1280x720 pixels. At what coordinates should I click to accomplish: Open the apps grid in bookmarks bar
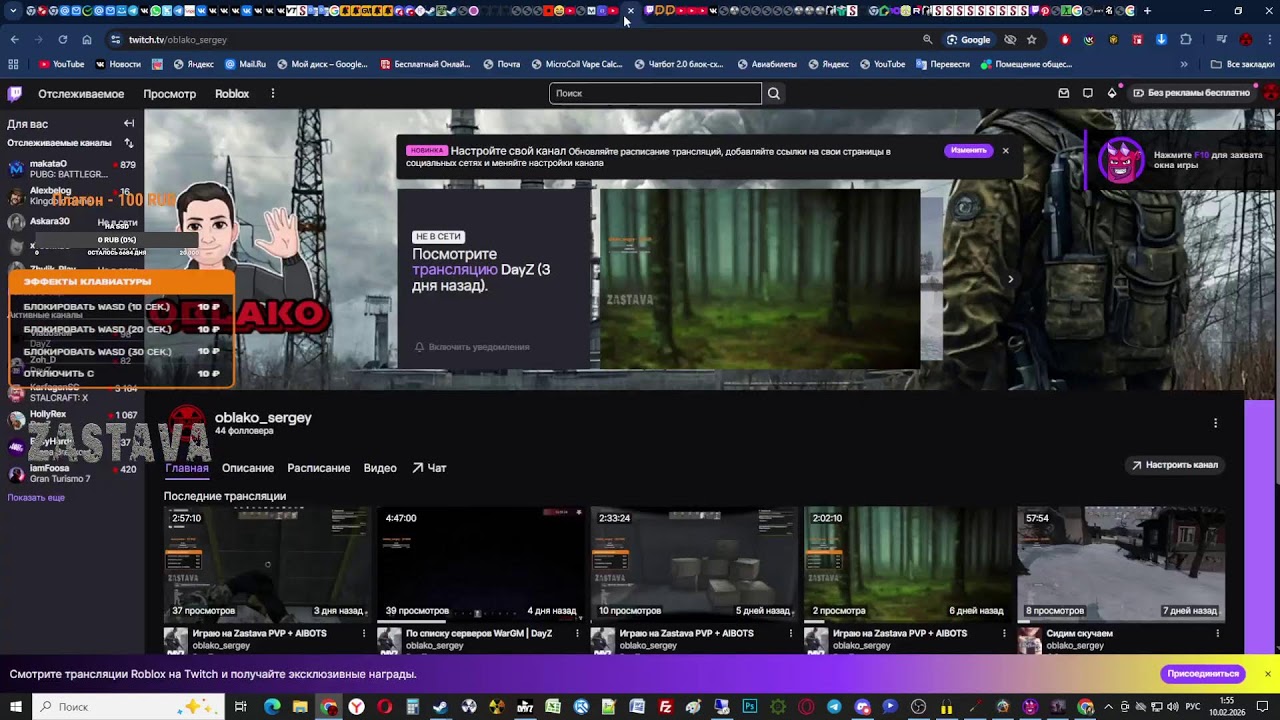[x=13, y=64]
